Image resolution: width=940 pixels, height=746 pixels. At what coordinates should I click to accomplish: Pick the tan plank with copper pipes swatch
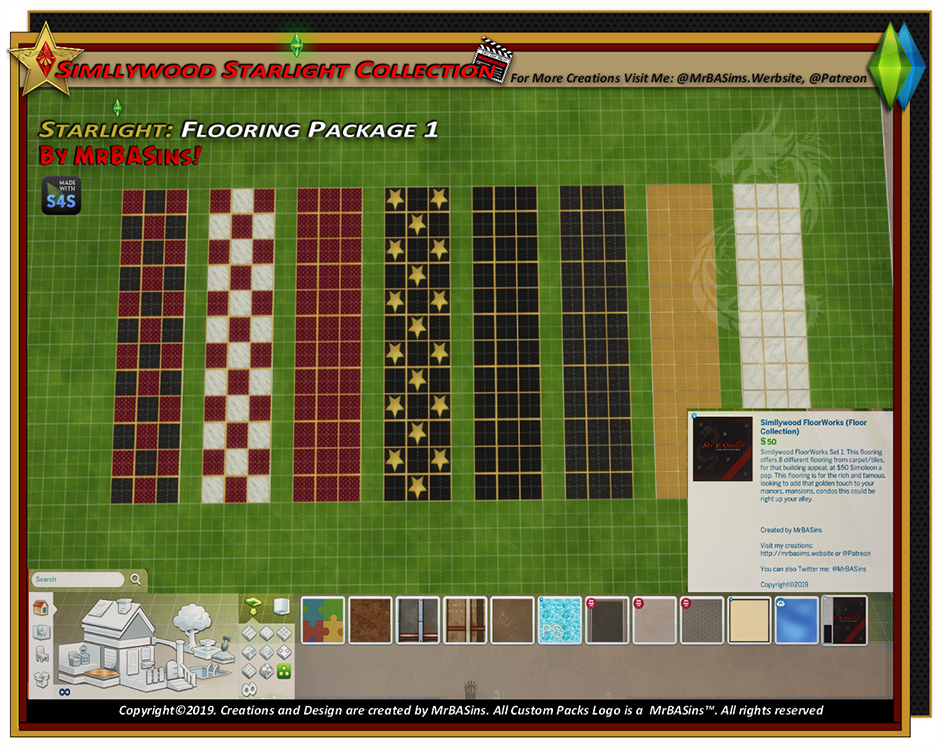pos(465,620)
